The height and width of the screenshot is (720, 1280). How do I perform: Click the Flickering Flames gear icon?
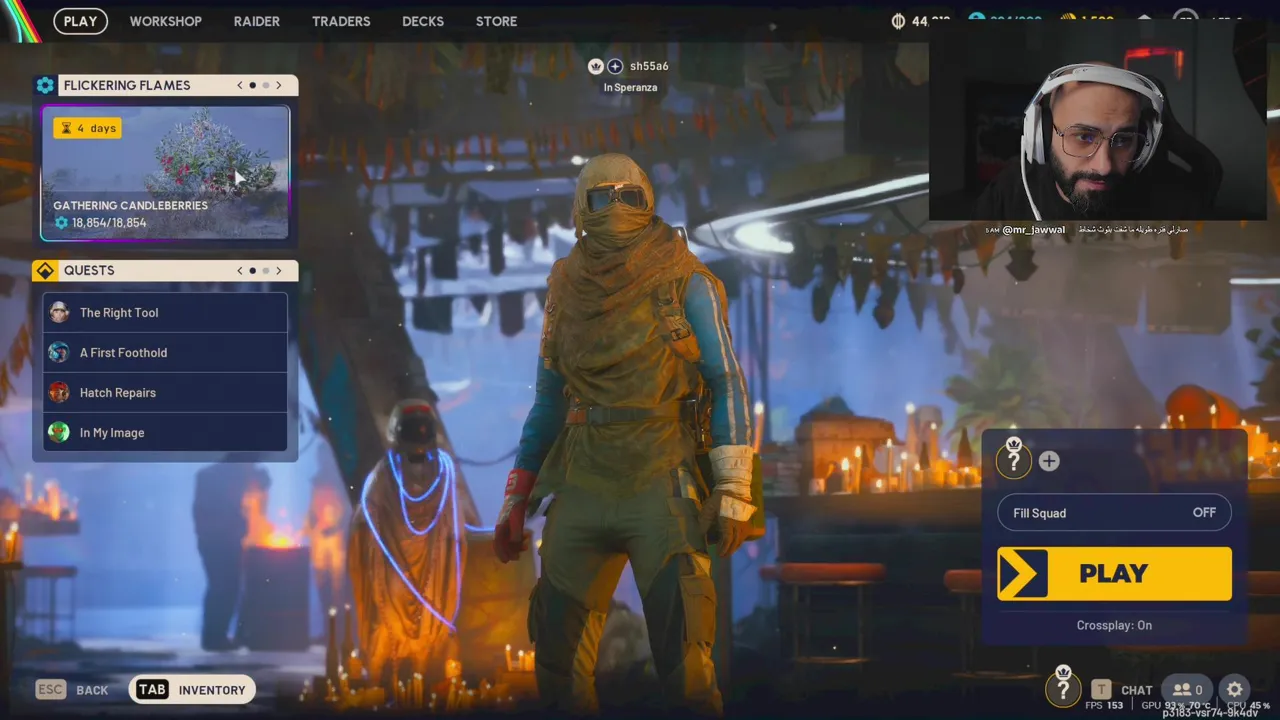45,85
